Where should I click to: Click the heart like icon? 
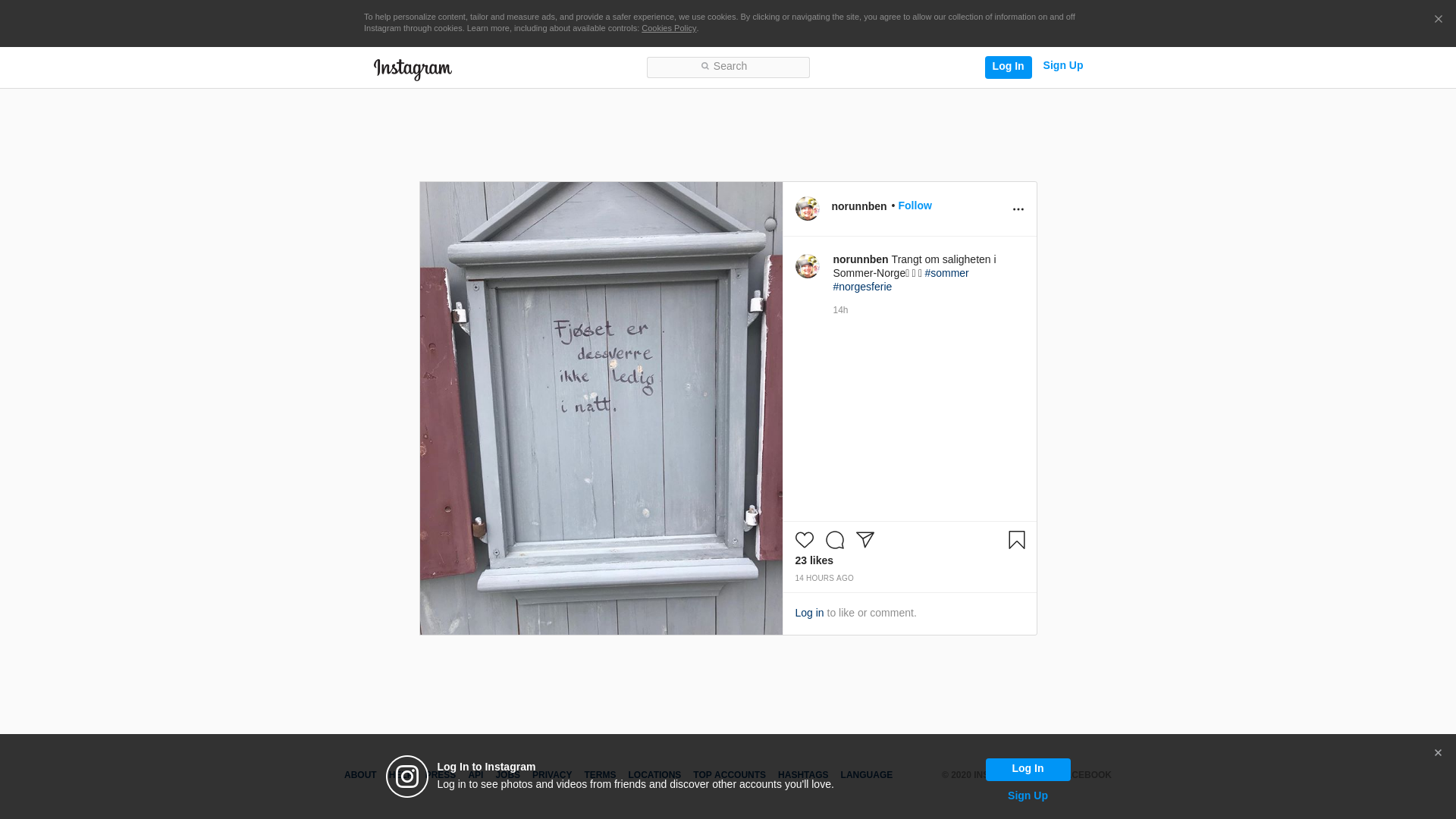804,540
